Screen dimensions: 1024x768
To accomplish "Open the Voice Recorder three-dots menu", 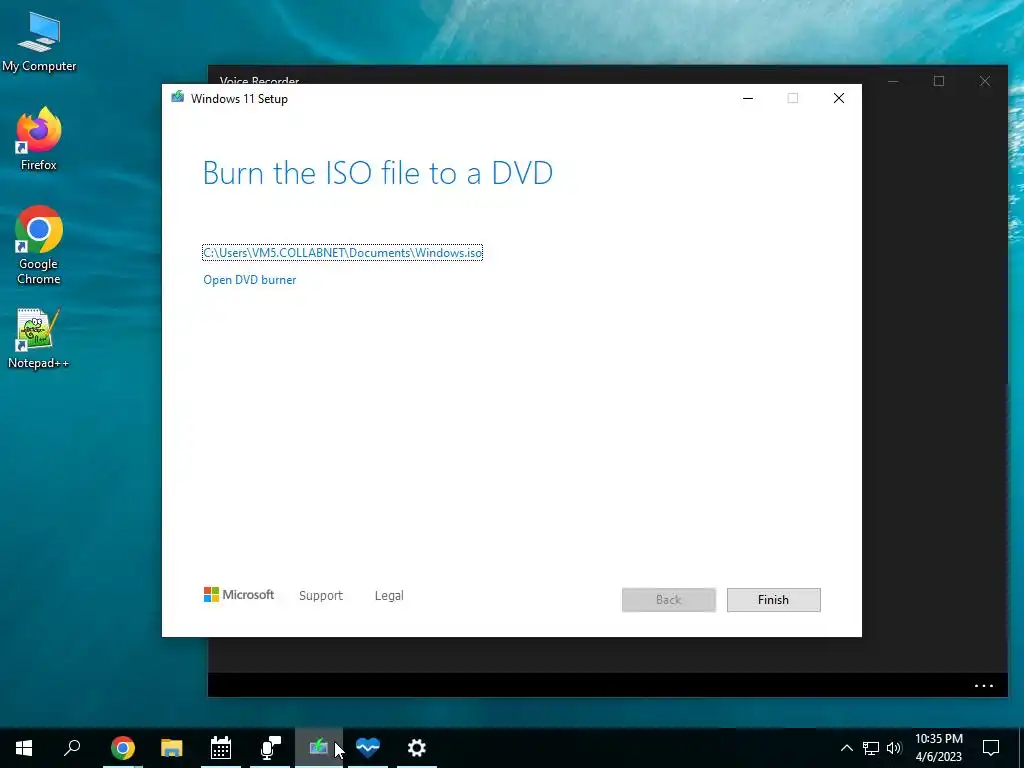I will coord(984,686).
